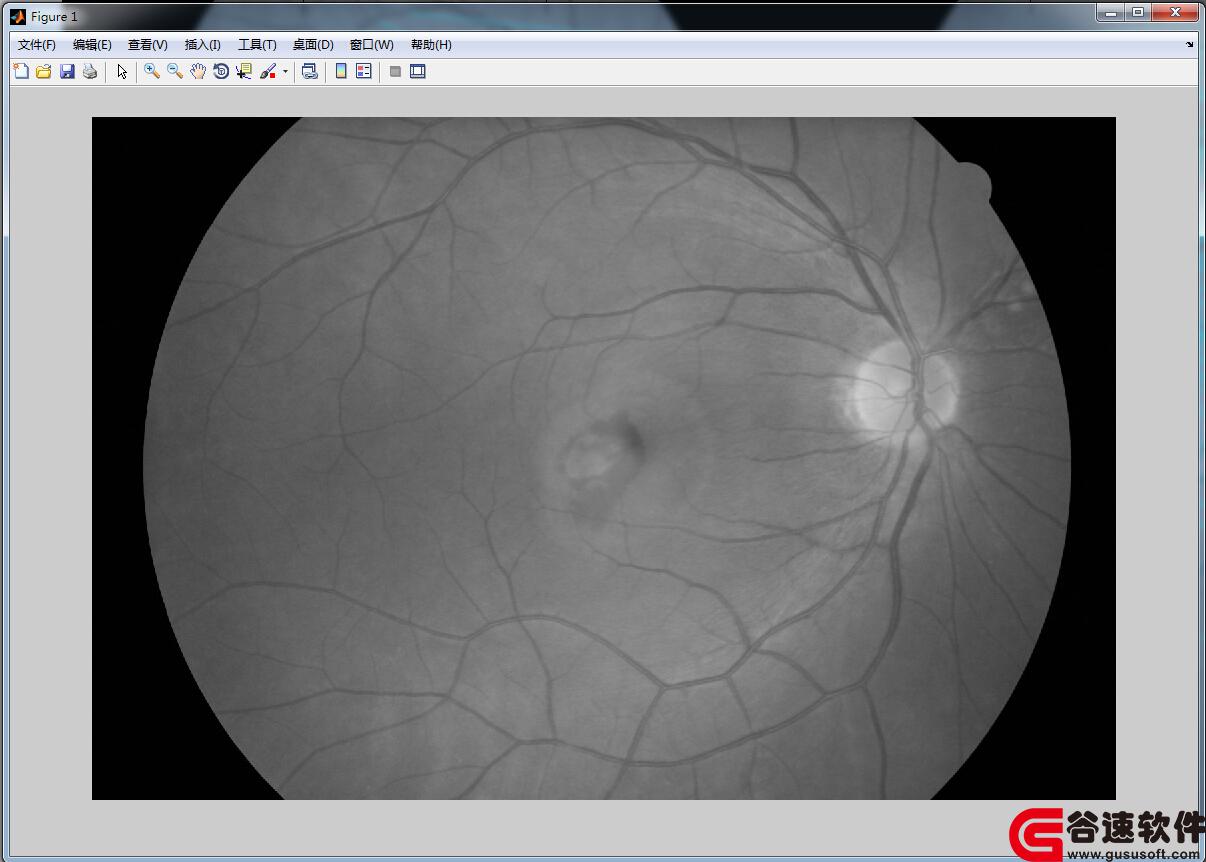
Task: Open the 桌面(D) menu
Action: 313,45
